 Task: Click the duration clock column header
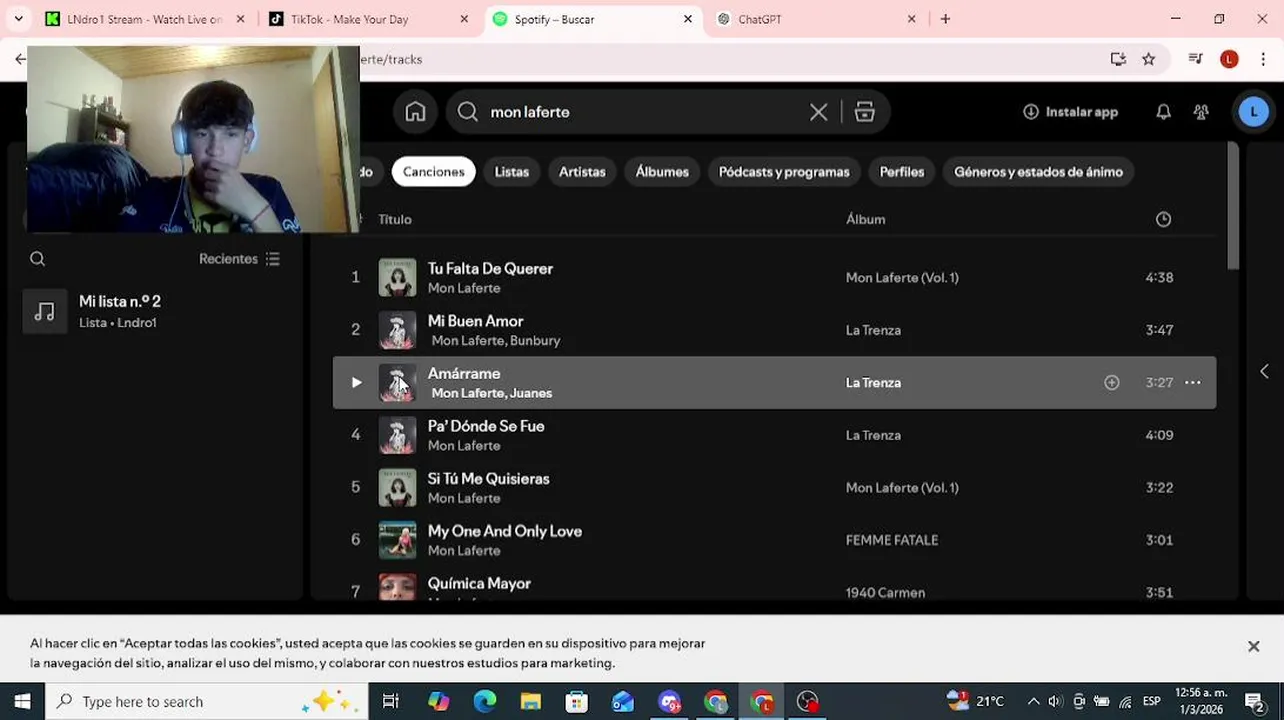click(1163, 219)
